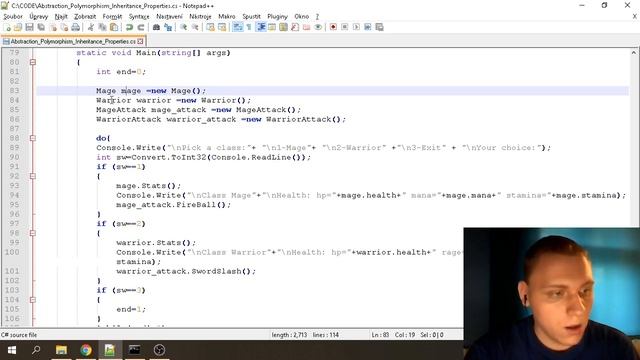The image size is (640, 360).
Task: Open Google Chrome from taskbar
Action: pyautogui.click(x=86, y=350)
